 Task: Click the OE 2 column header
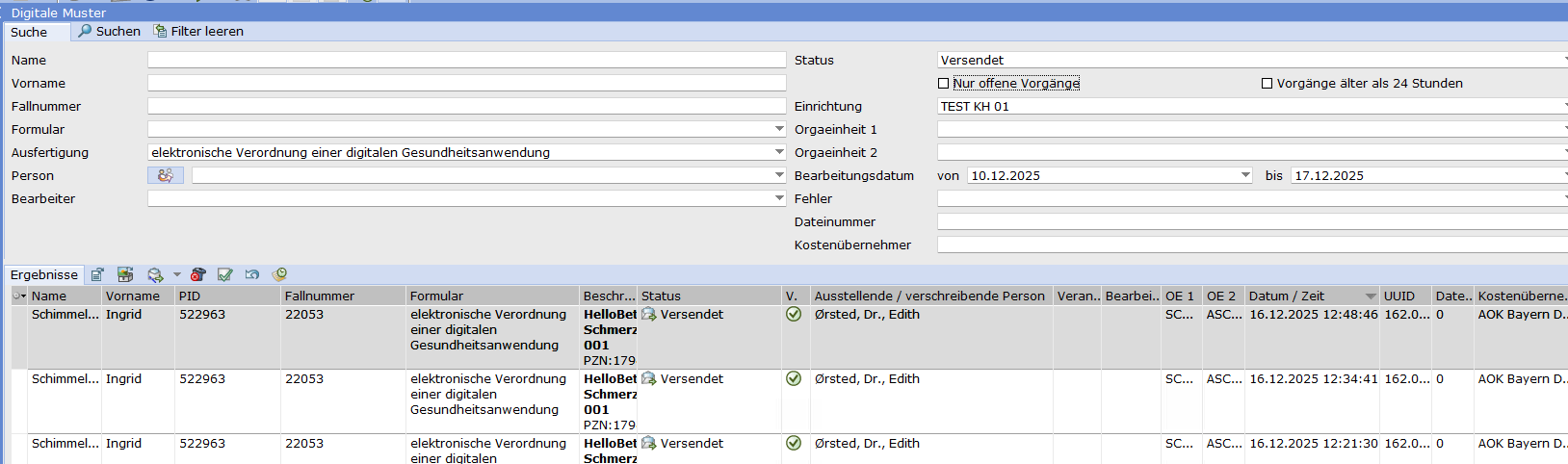[x=1223, y=296]
